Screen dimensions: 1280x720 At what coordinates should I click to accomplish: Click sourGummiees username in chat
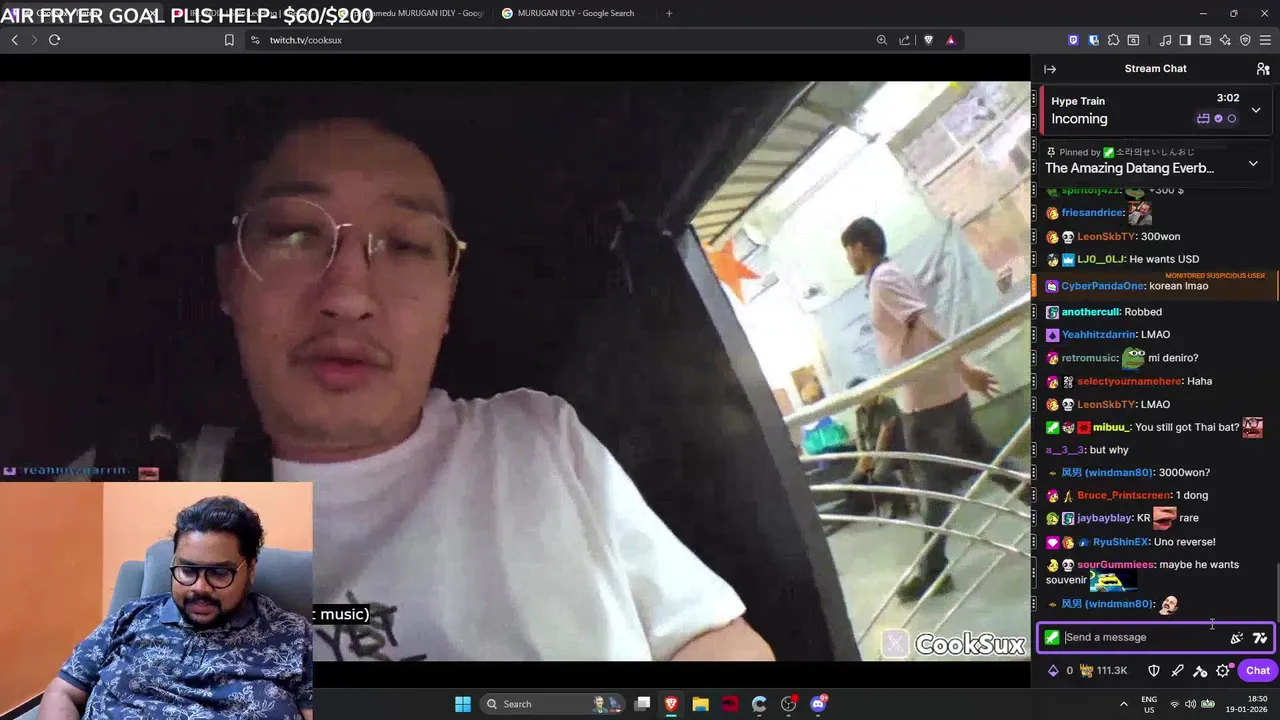click(1115, 565)
